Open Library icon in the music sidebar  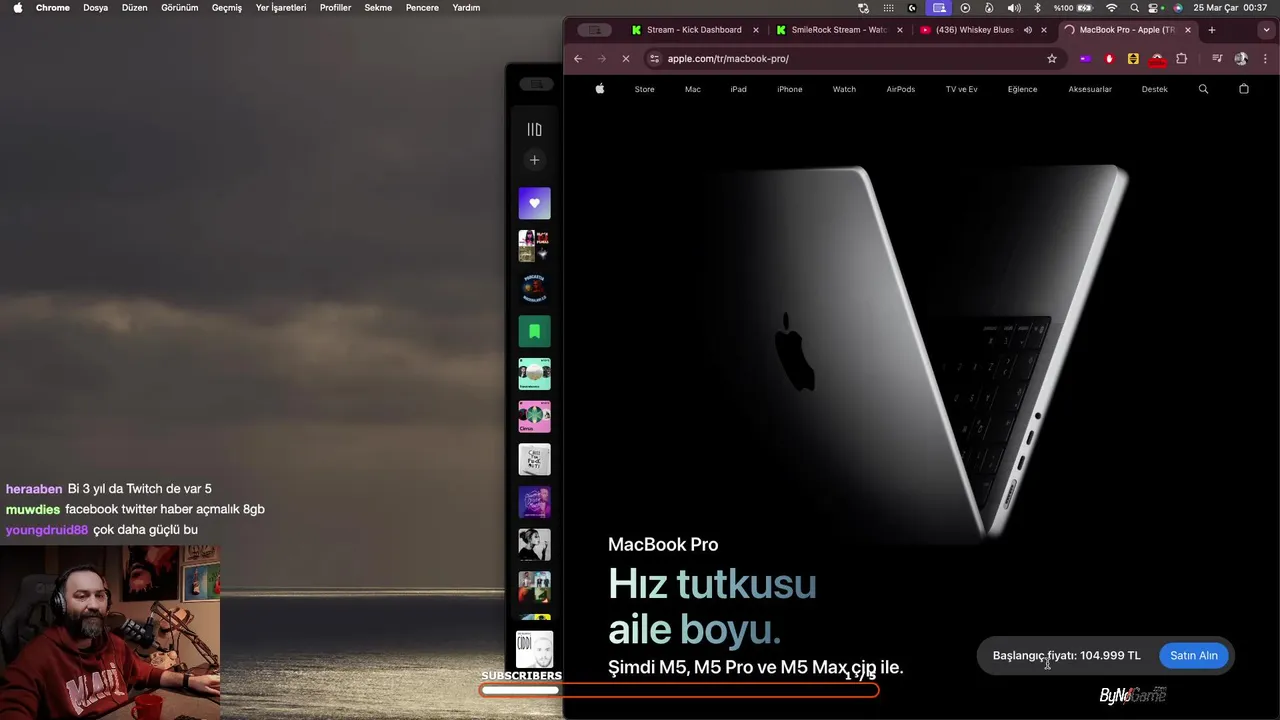coord(534,129)
